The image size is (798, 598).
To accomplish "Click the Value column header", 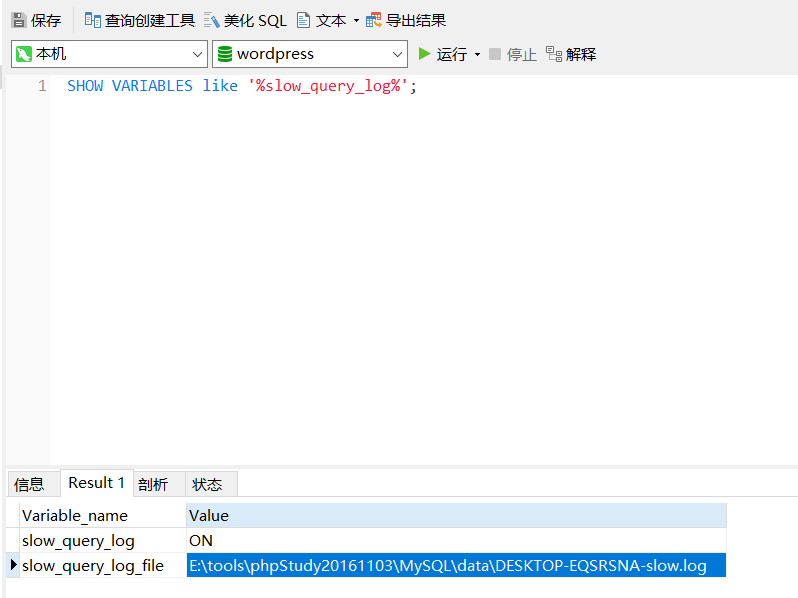I will point(455,515).
